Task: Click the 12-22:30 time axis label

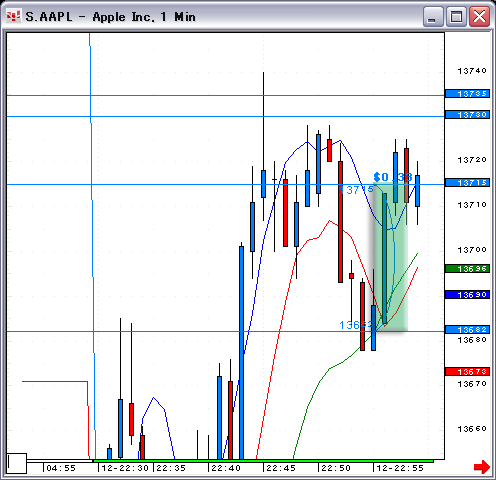Action: 125,468
